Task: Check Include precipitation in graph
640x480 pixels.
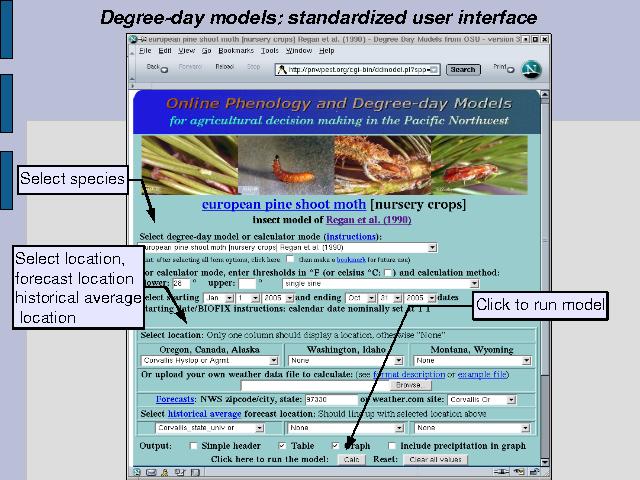Action: (x=393, y=445)
